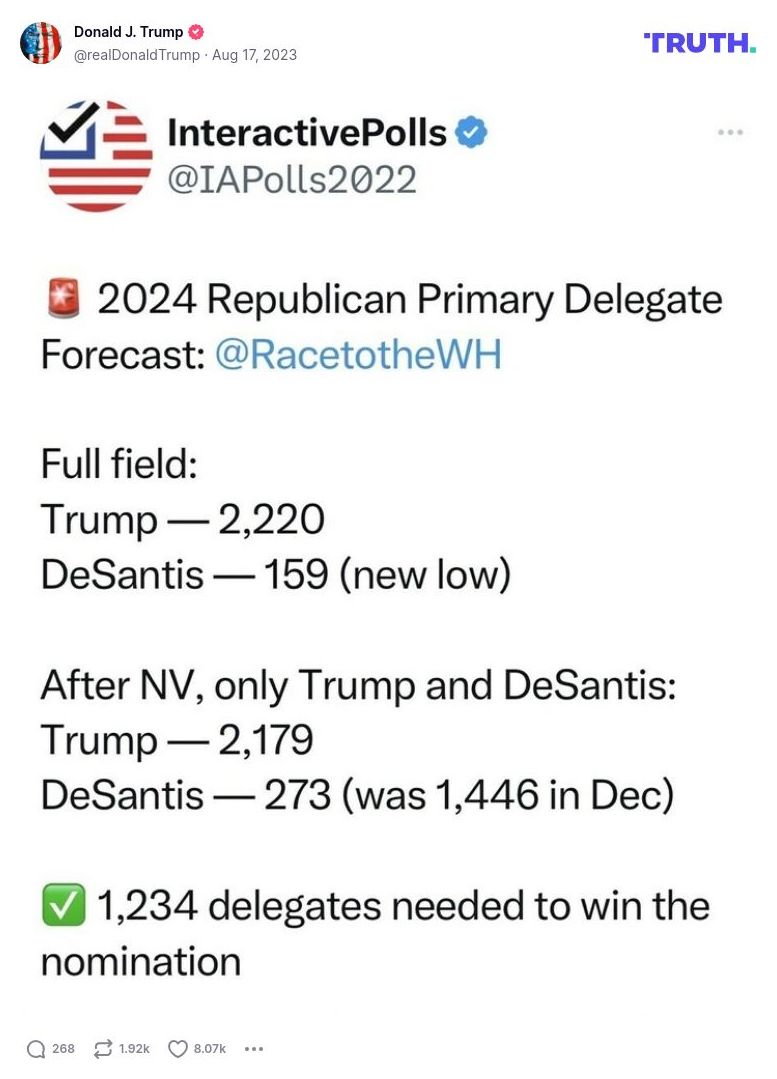Click the pink verification checkmark beside Donald J. Trump
Image resolution: width=777 pixels, height=1079 pixels.
(x=194, y=31)
